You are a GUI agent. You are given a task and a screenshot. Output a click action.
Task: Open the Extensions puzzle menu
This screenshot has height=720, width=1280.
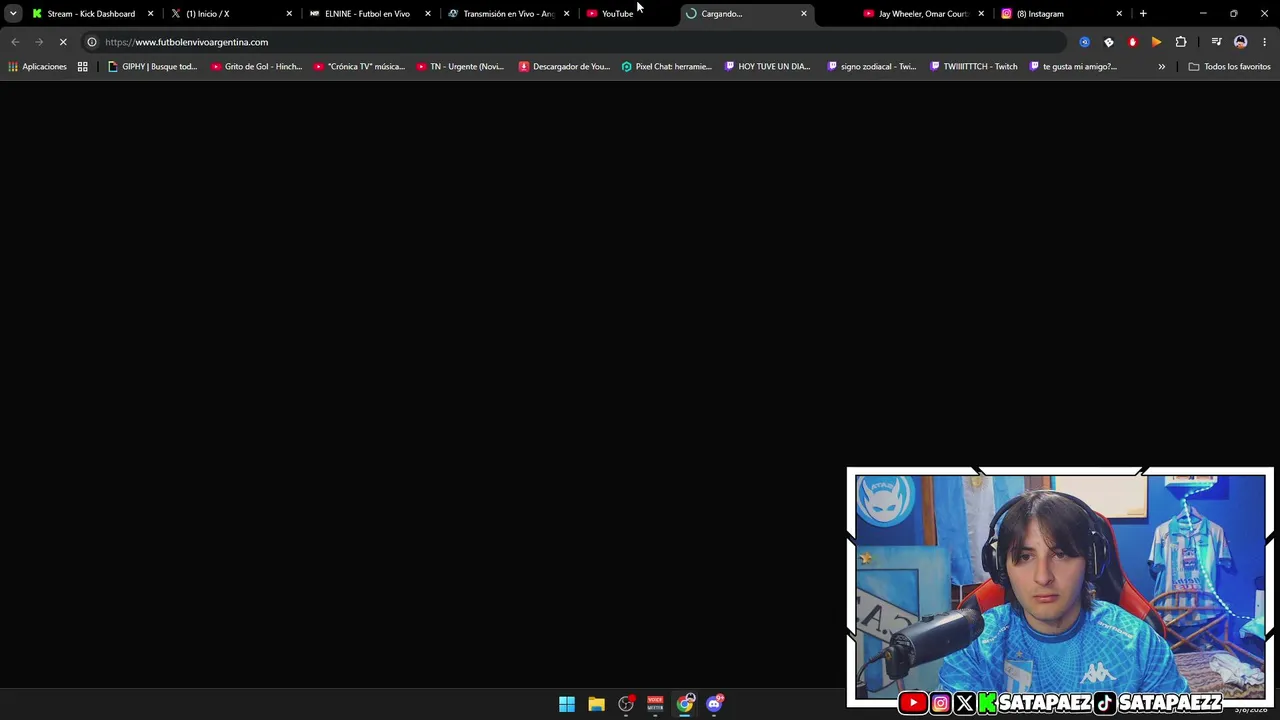1181,42
